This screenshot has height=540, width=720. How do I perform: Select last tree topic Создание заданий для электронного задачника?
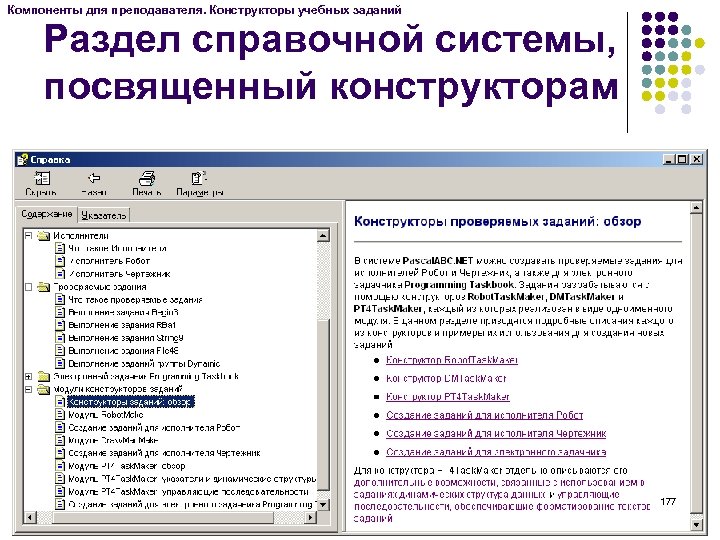[192, 505]
